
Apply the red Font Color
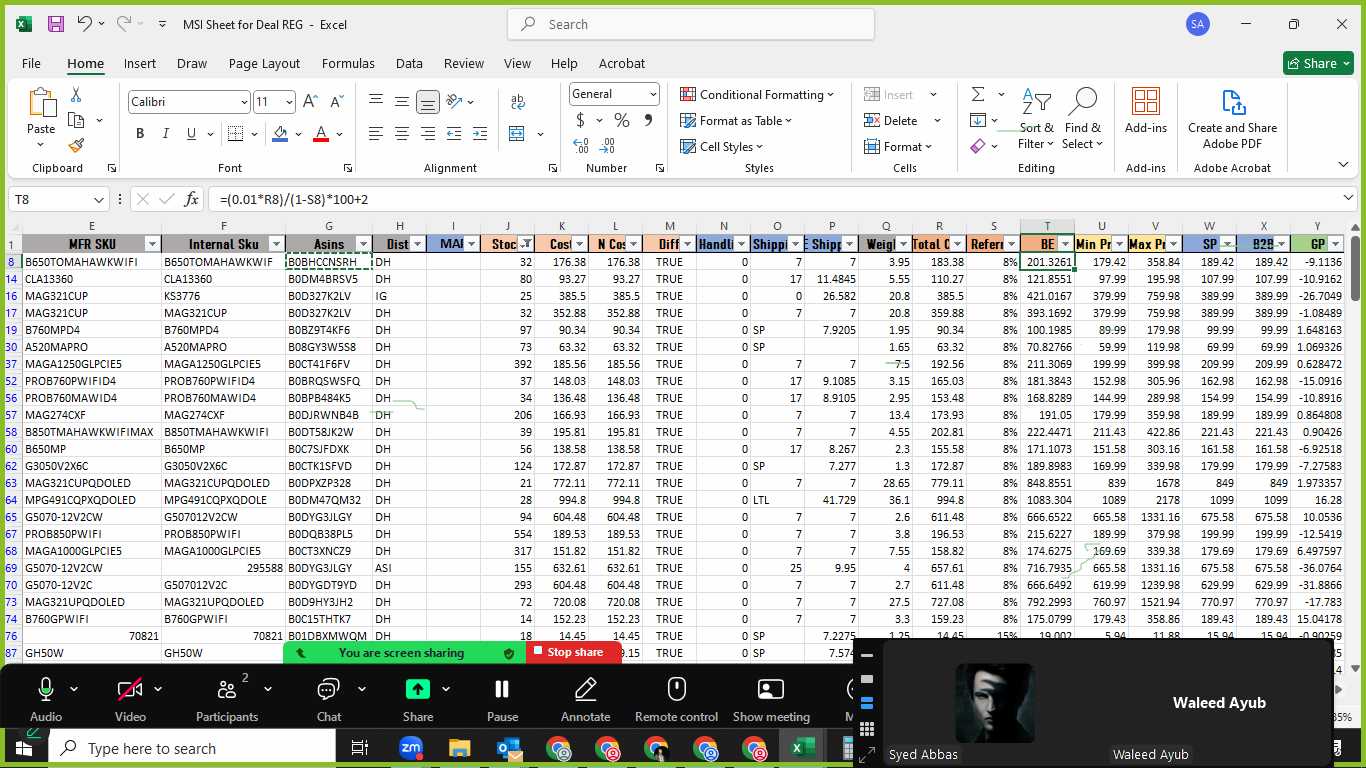(321, 134)
